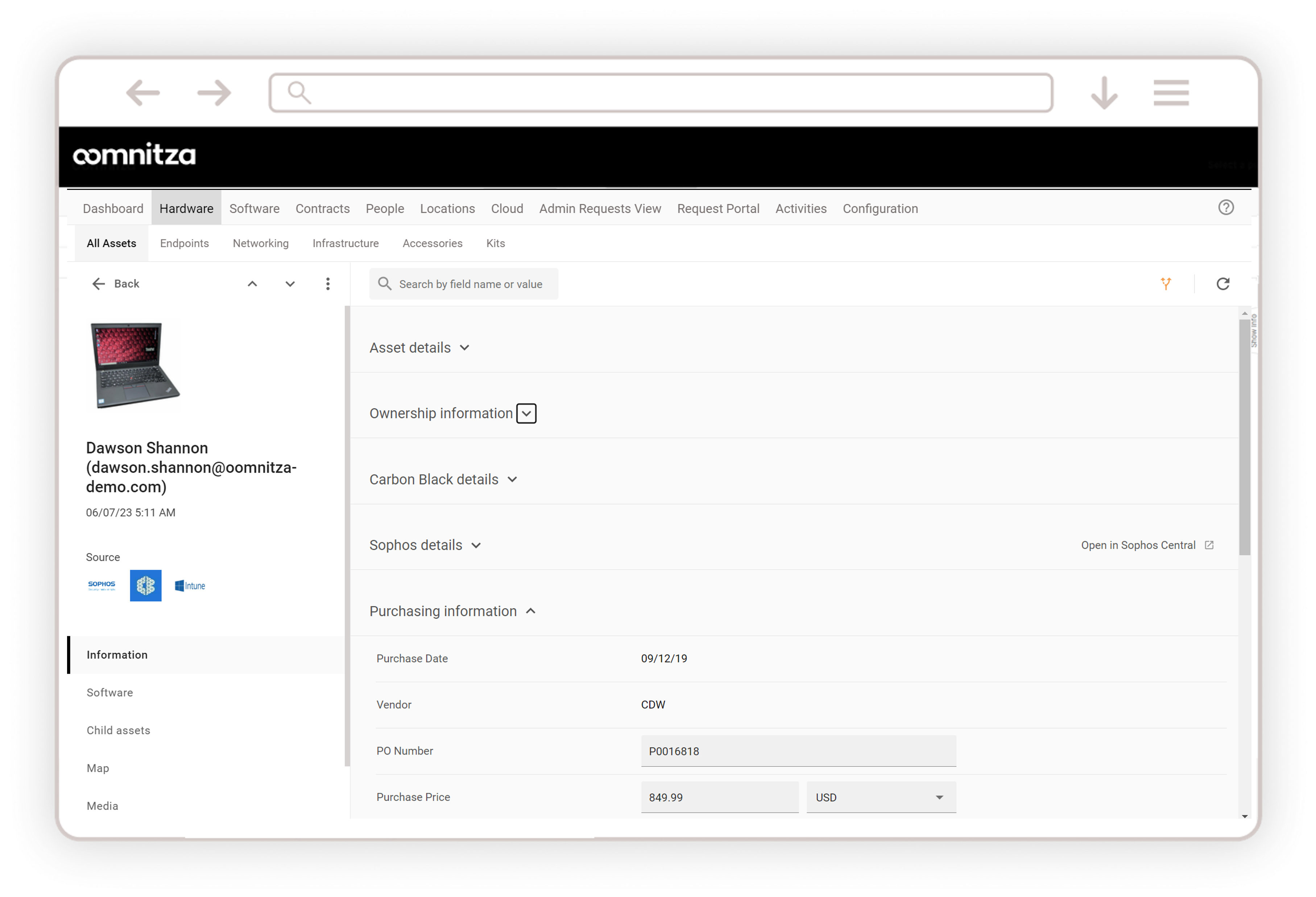Open the USD currency dropdown
The width and height of the screenshot is (1316, 897).
pyautogui.click(x=881, y=797)
